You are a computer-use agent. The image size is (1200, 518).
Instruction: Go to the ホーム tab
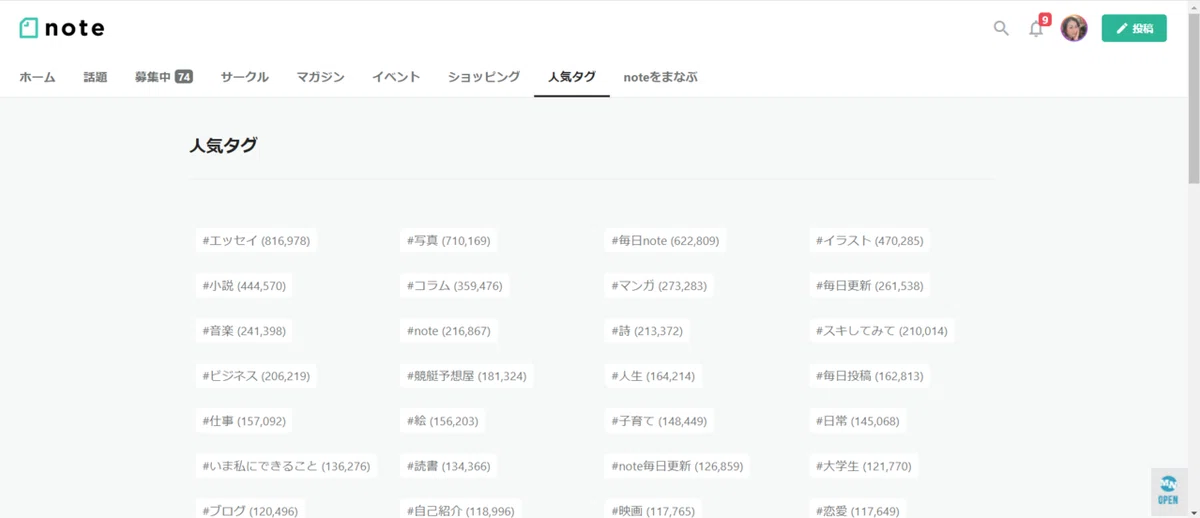tap(37, 77)
